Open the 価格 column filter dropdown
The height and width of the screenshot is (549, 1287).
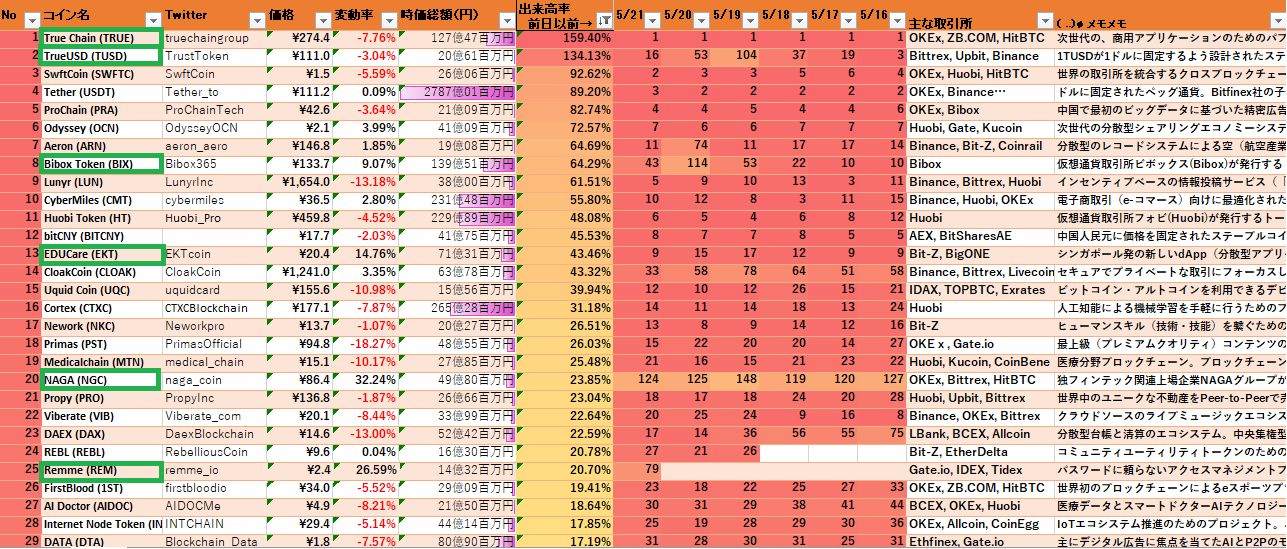click(x=322, y=20)
